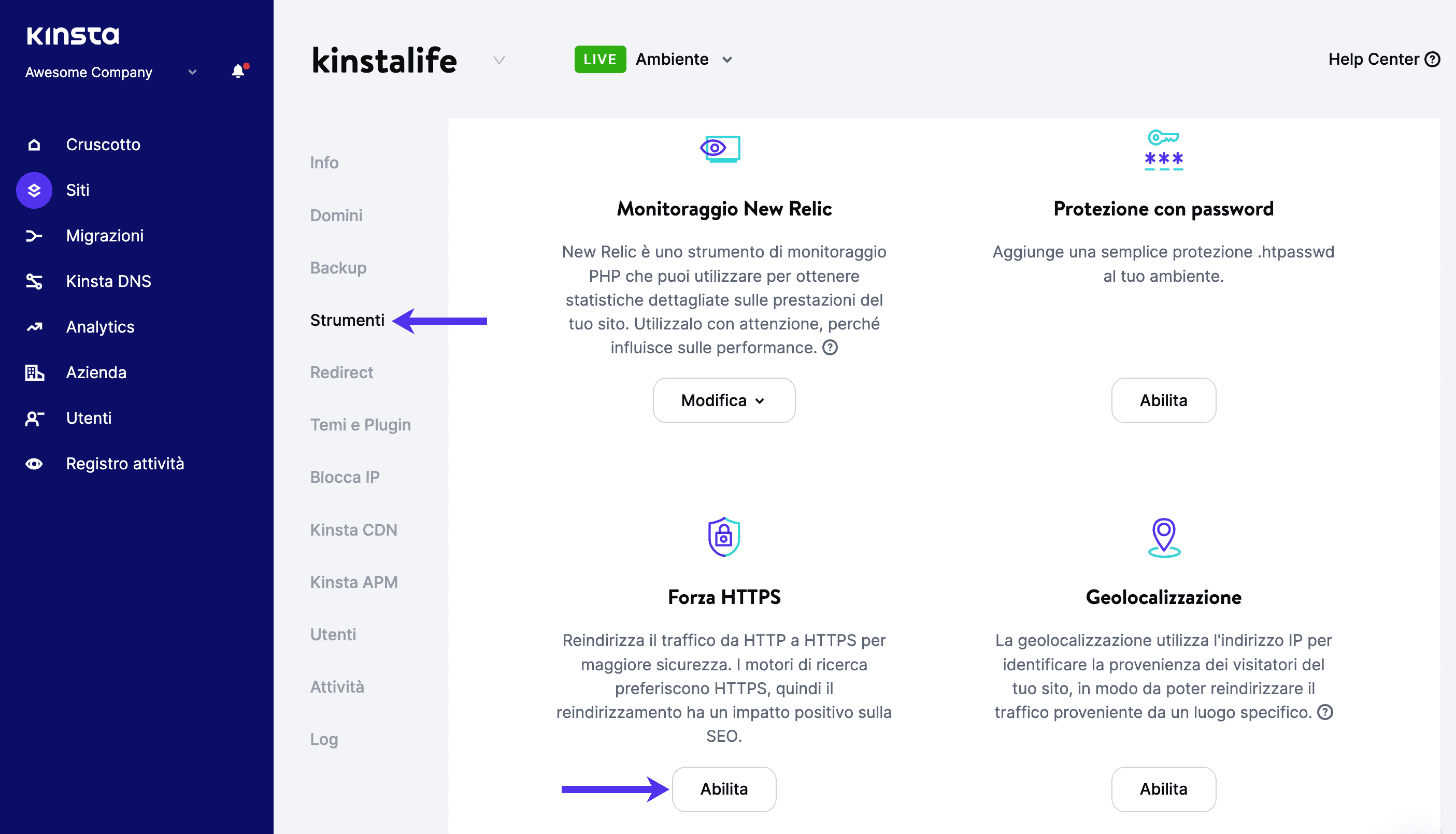This screenshot has width=1456, height=834.
Task: Expand the Ambiente dropdown
Action: [x=727, y=59]
